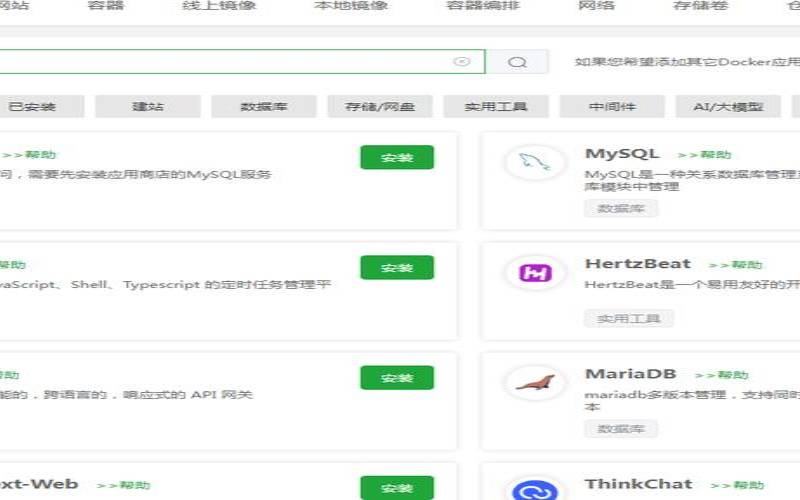The width and height of the screenshot is (800, 500).
Task: Open the 存储卷 tab
Action: [700, 6]
